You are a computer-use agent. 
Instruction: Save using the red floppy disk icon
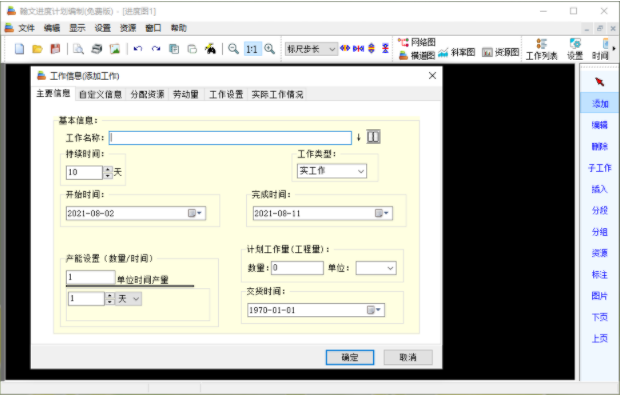[x=55, y=49]
